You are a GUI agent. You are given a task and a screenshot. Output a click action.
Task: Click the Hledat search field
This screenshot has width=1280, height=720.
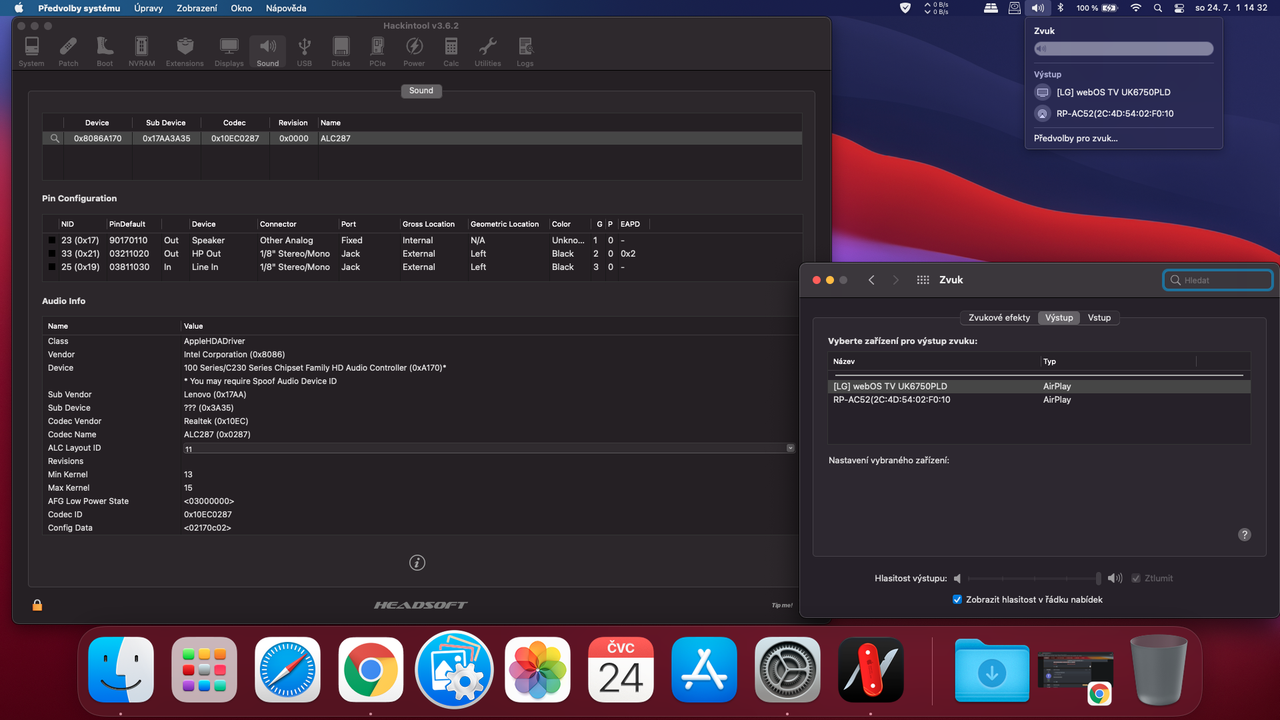coord(1217,280)
